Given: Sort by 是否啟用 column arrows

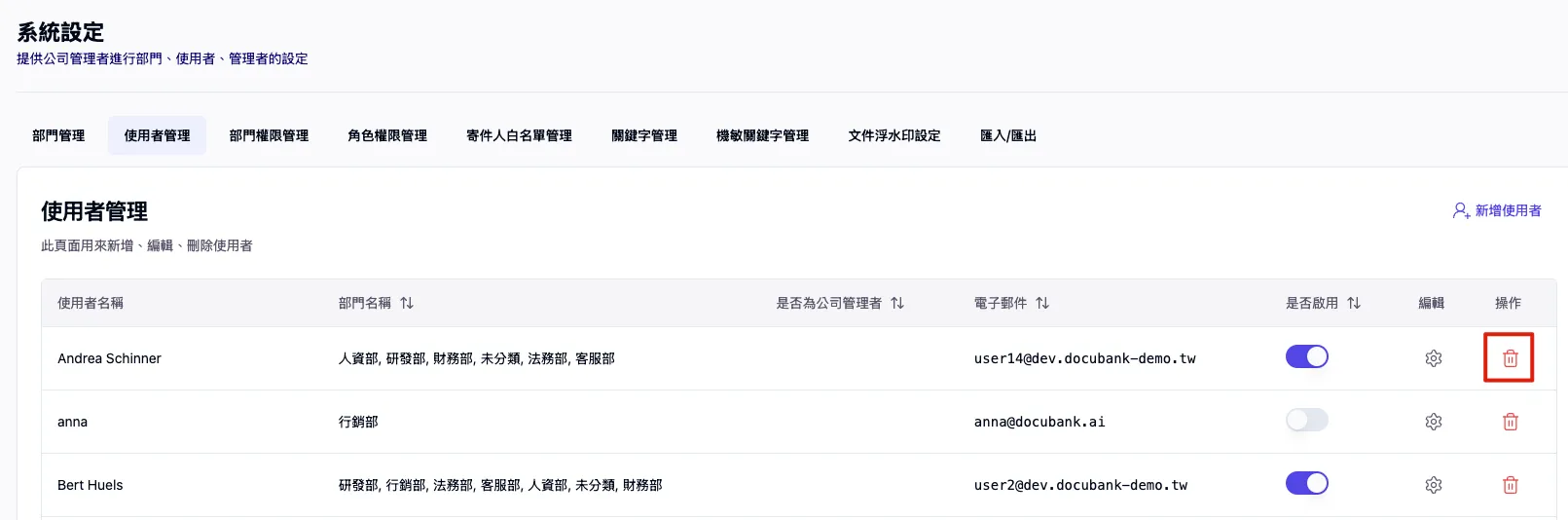Looking at the screenshot, I should pyautogui.click(x=1354, y=303).
